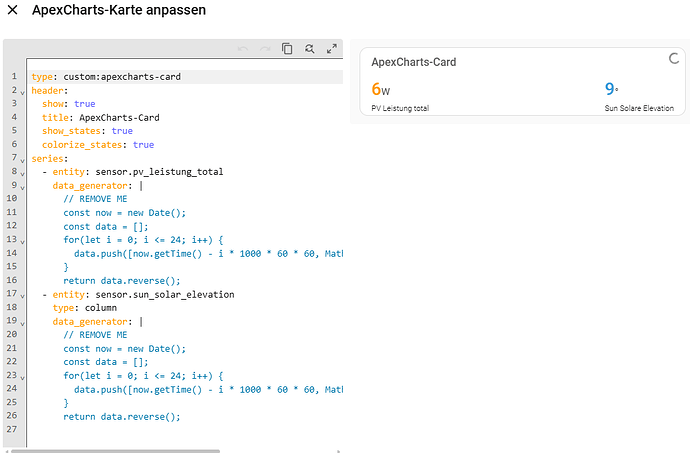Click 'sensor.pv_leistung_total' entity text

(x=159, y=172)
